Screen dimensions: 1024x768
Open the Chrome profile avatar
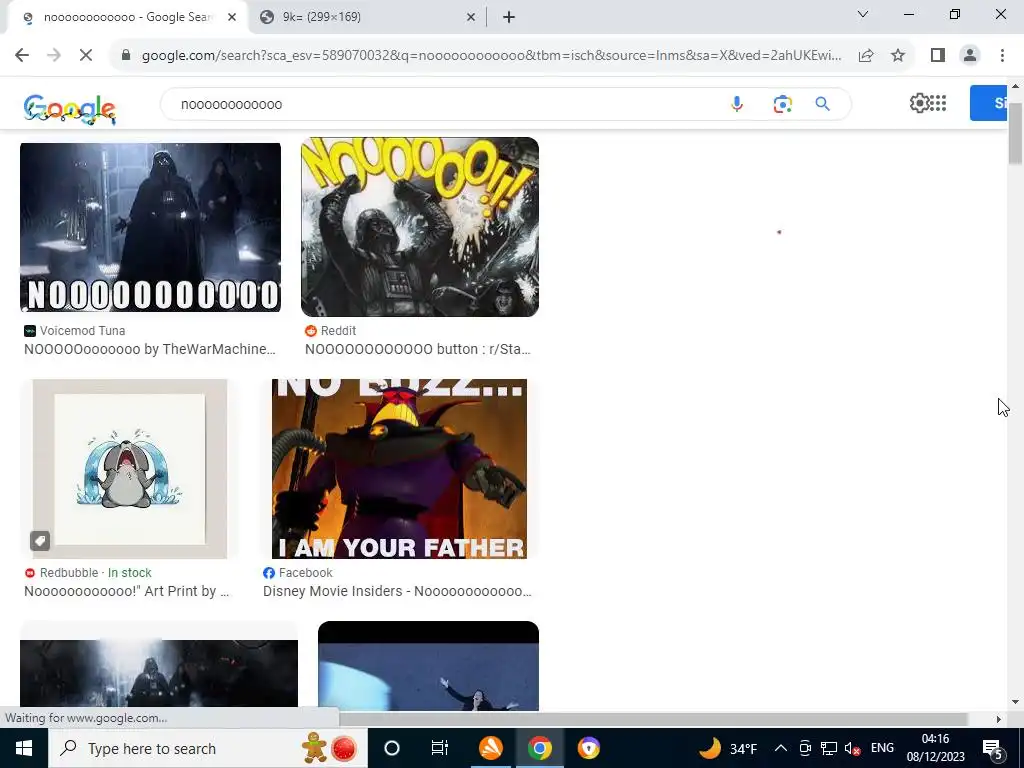970,56
